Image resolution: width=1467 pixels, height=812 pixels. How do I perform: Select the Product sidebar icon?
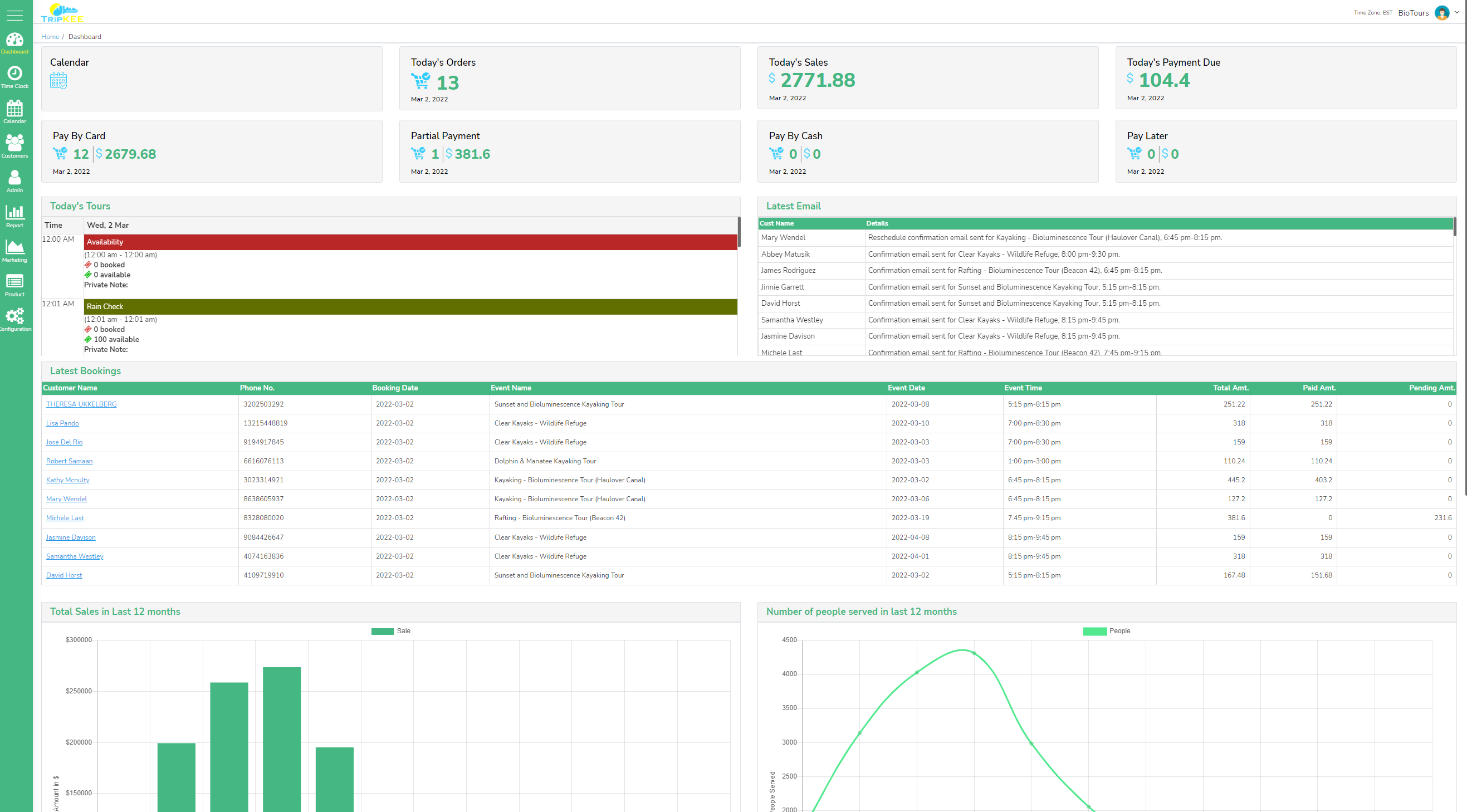pyautogui.click(x=15, y=285)
